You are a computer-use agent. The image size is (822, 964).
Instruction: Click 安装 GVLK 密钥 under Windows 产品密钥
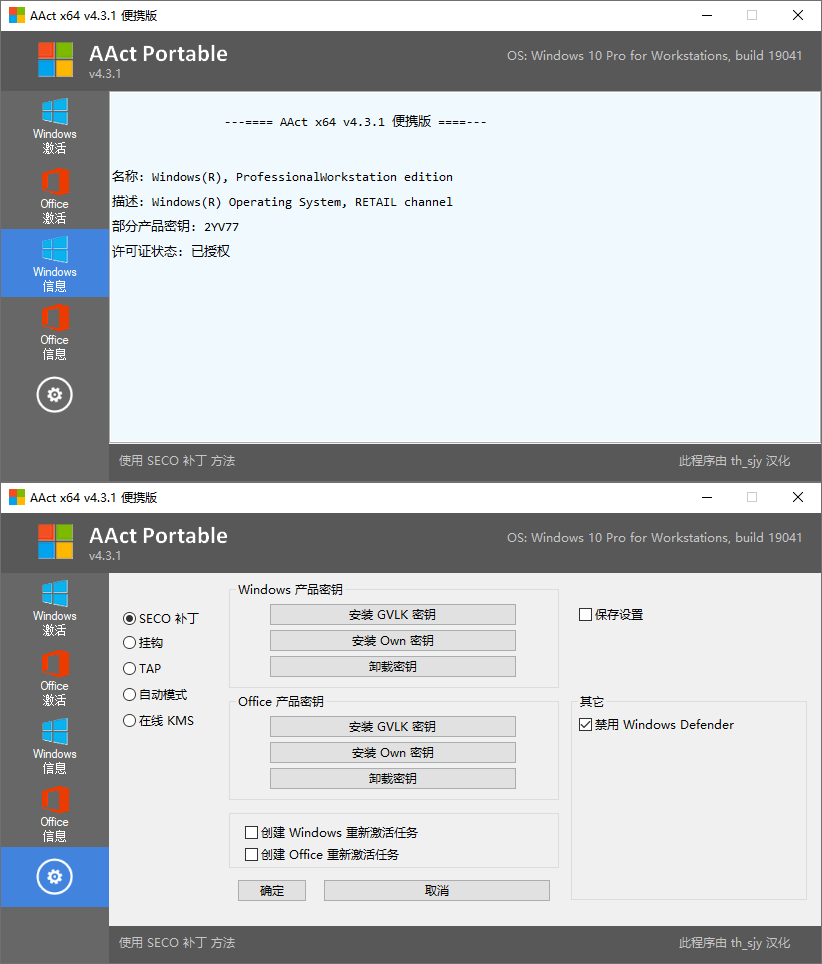pyautogui.click(x=393, y=615)
